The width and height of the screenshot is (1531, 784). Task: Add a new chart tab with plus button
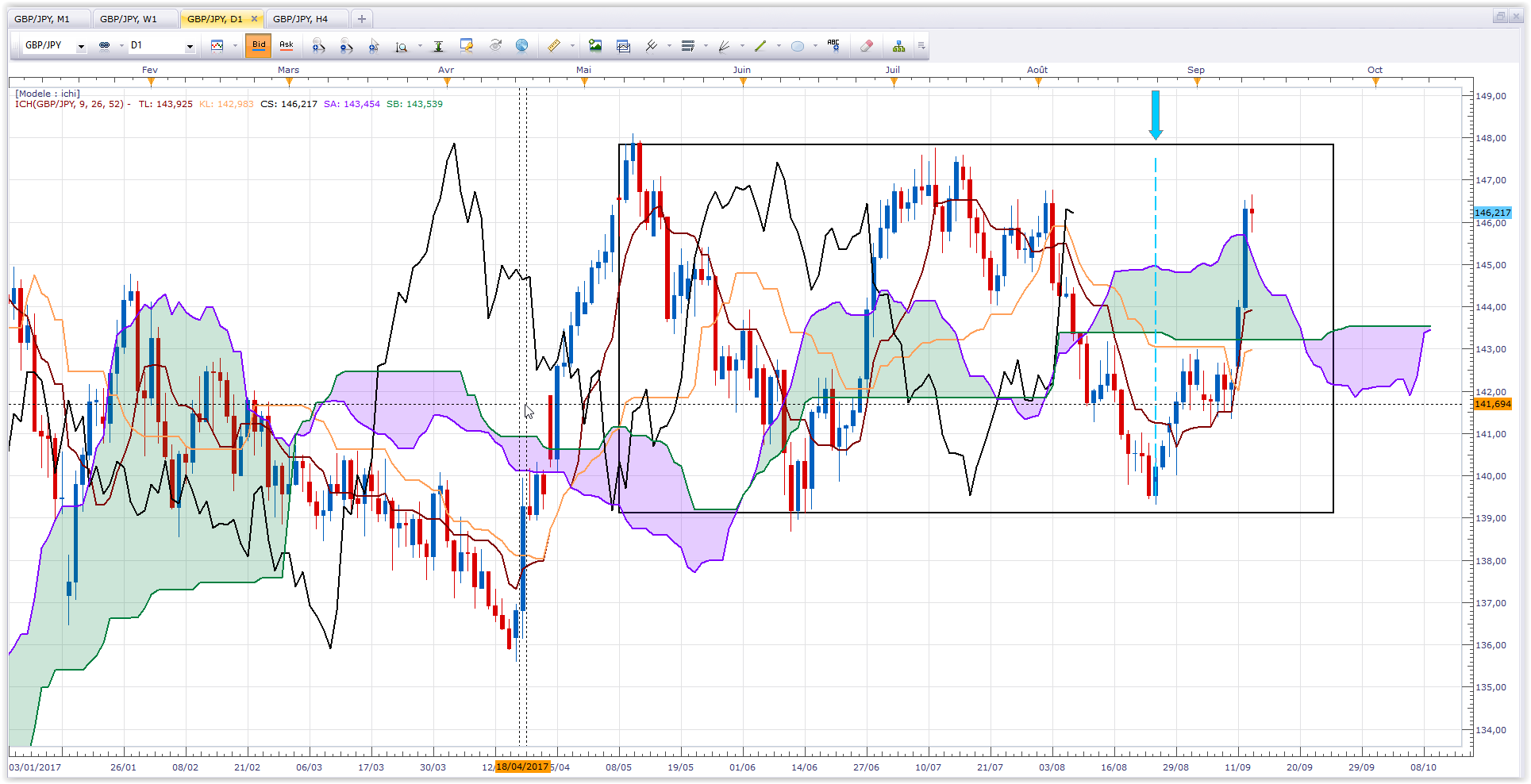click(362, 19)
